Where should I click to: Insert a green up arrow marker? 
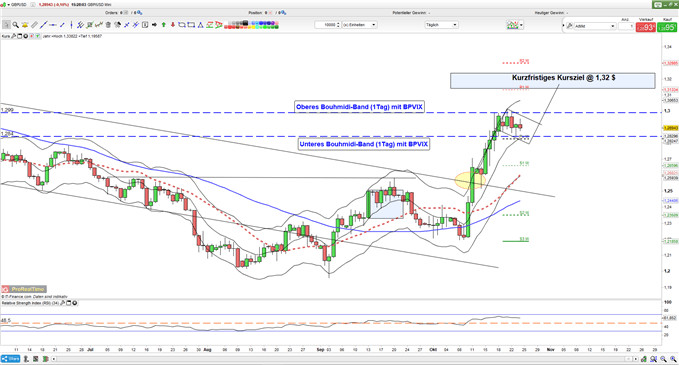(164, 25)
